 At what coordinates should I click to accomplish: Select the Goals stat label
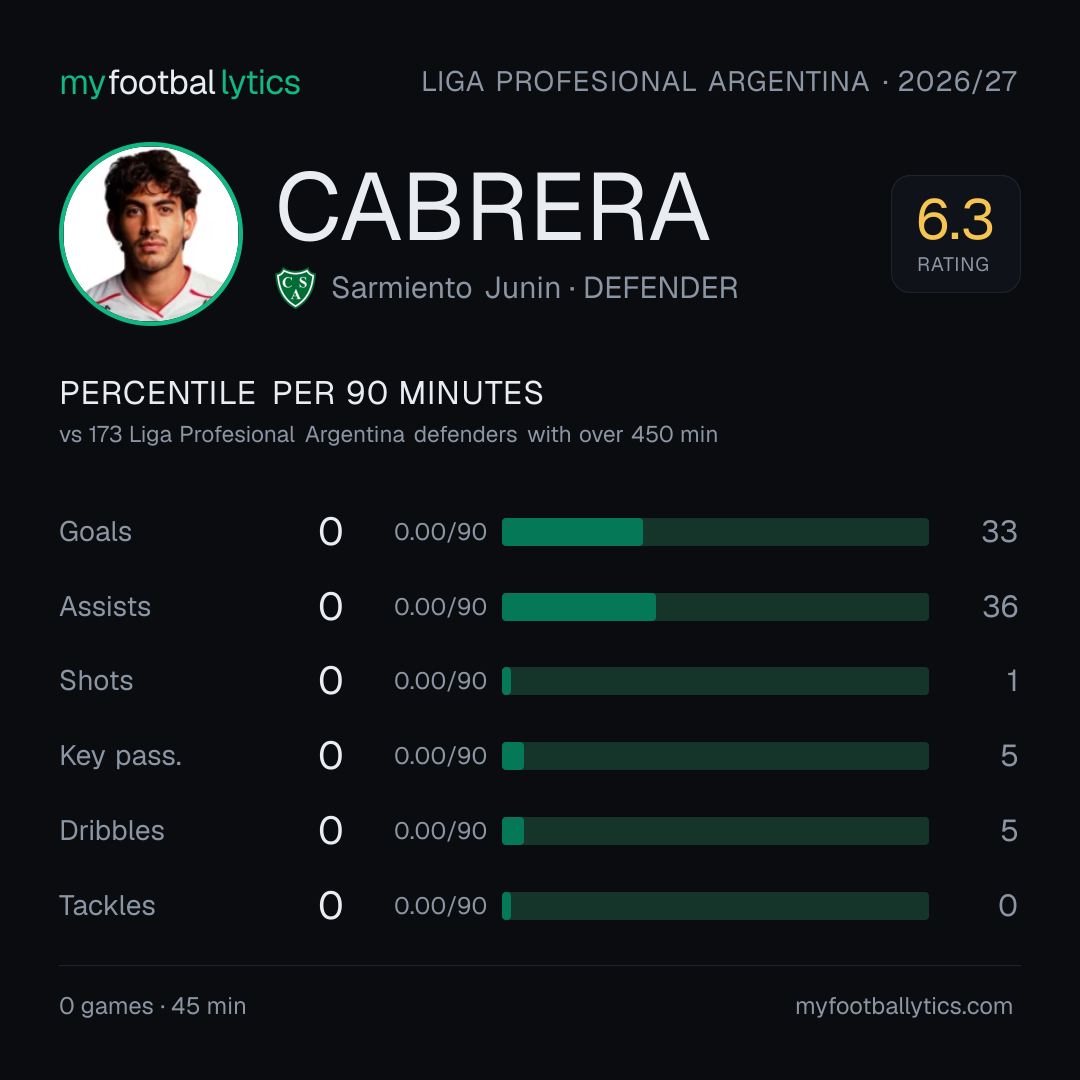tap(95, 532)
